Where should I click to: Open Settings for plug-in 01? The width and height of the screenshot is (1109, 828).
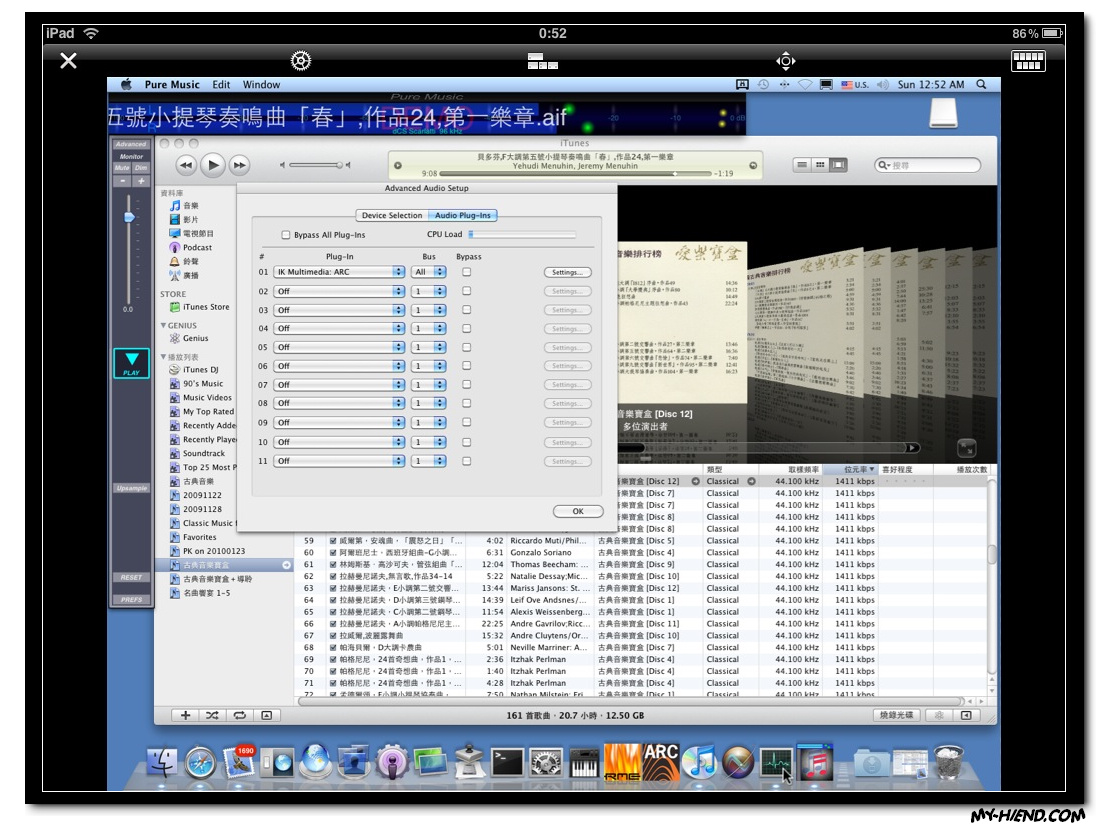coord(567,272)
